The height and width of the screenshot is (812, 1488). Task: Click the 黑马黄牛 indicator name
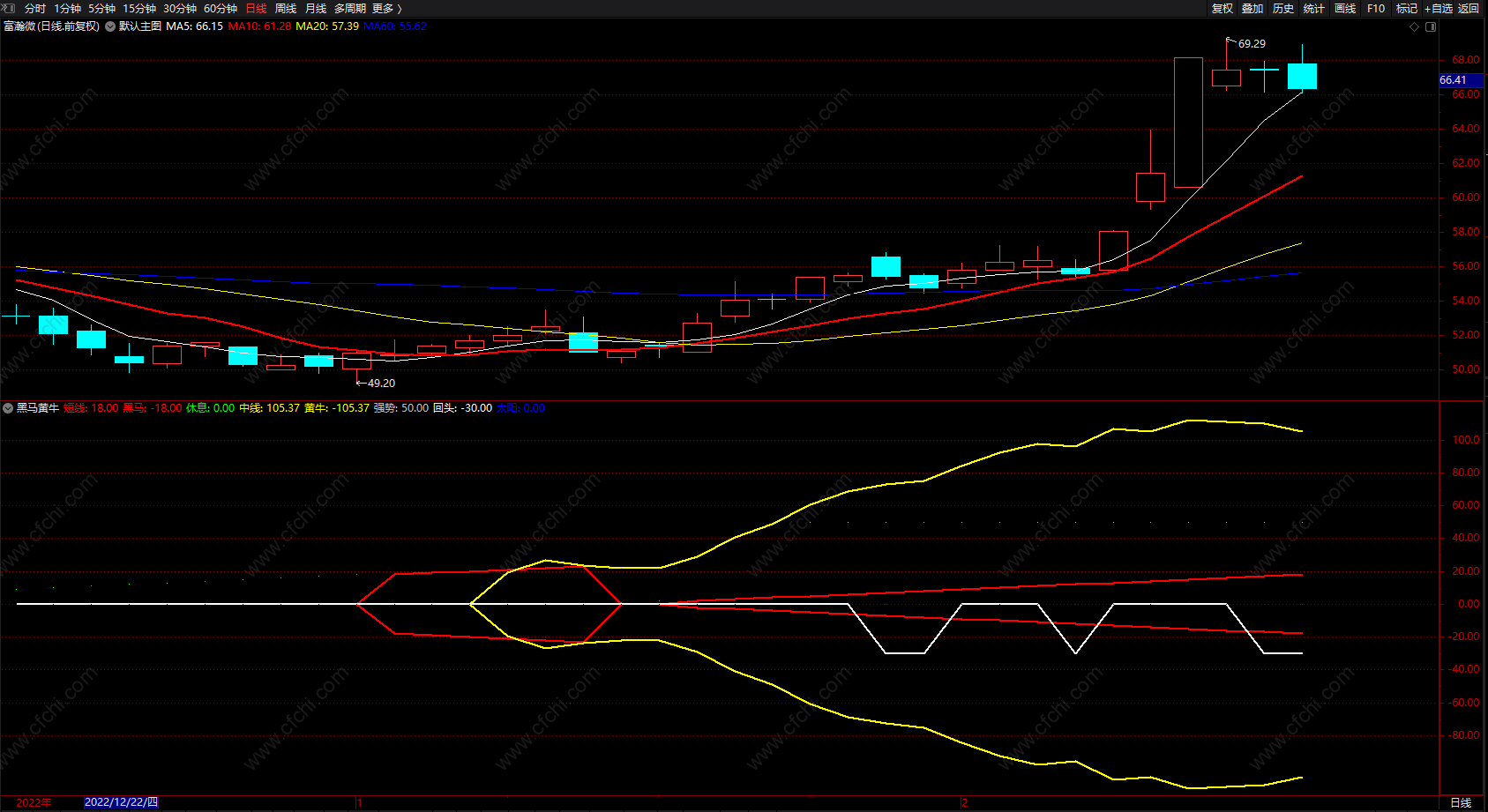pyautogui.click(x=38, y=408)
